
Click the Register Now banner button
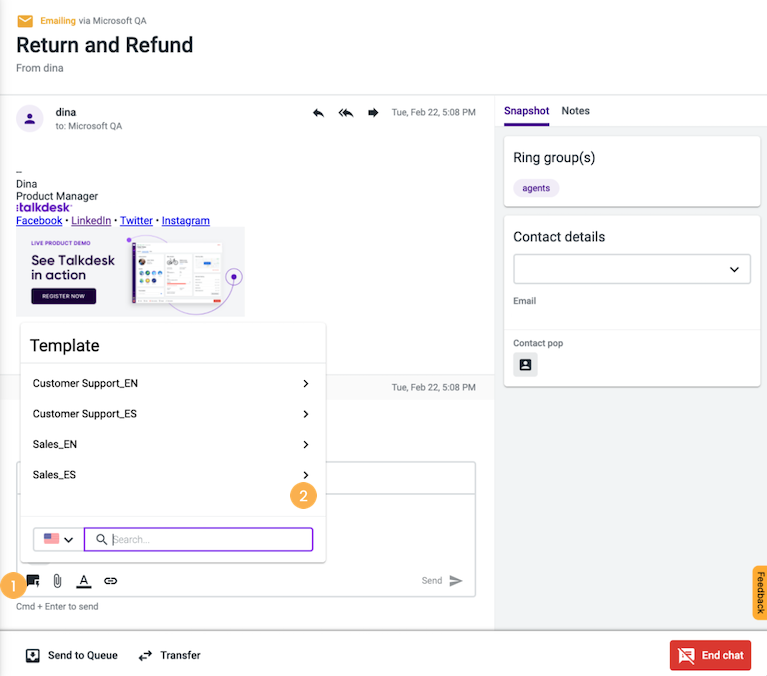[x=64, y=296]
